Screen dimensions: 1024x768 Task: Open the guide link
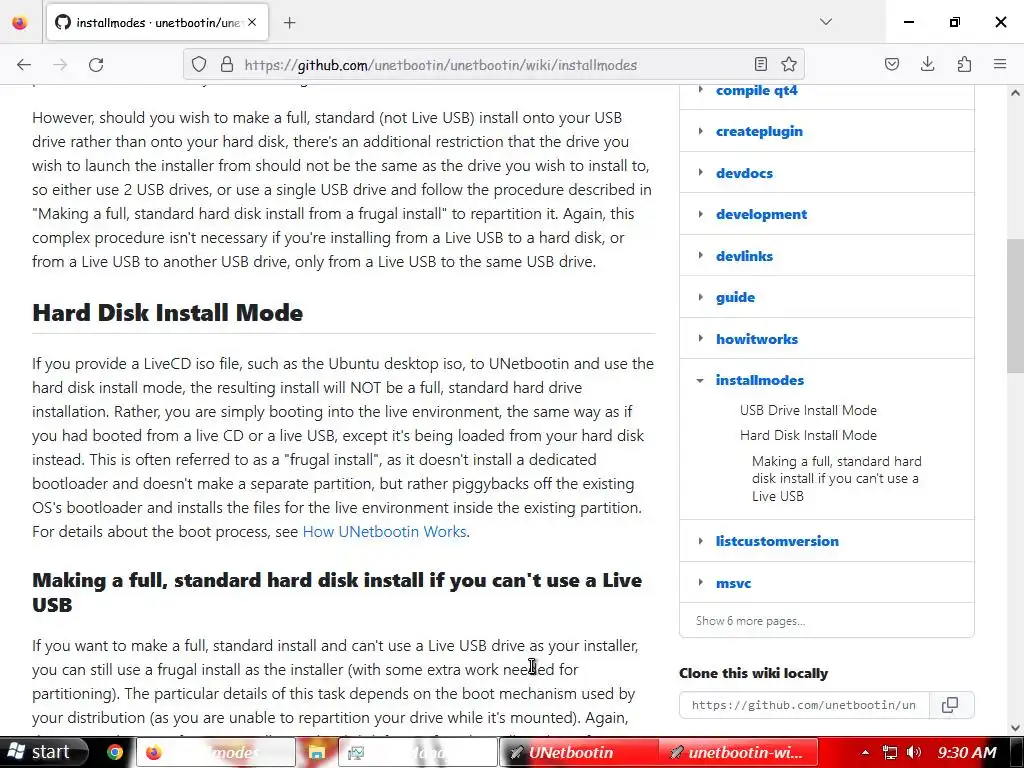coord(735,297)
